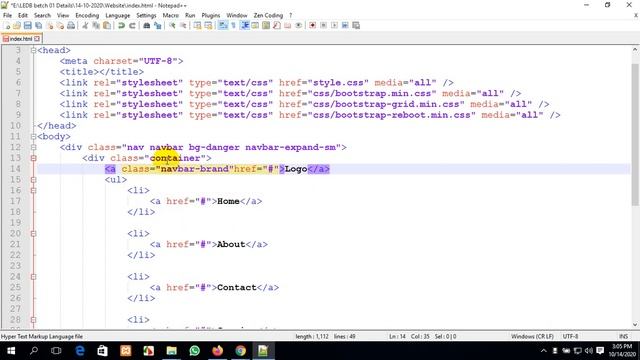Open Google Chrome from the taskbar
This screenshot has width=640, height=360.
coord(240,351)
